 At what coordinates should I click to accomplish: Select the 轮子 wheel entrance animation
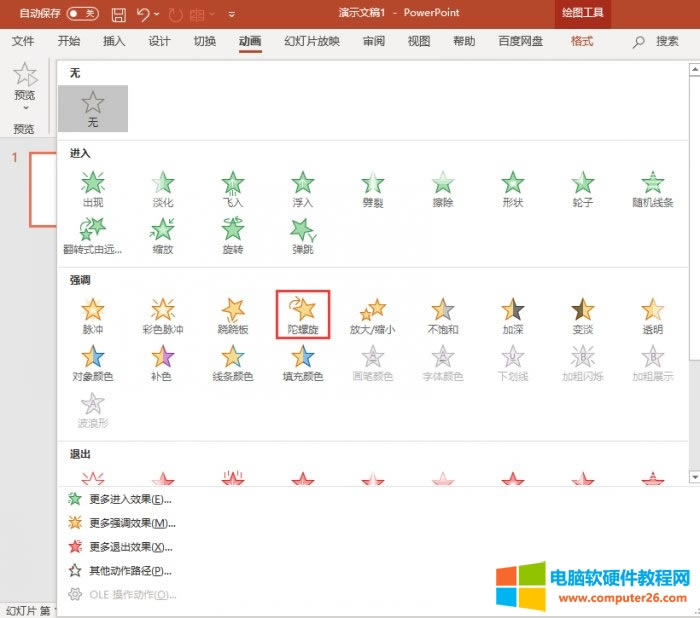click(x=582, y=189)
